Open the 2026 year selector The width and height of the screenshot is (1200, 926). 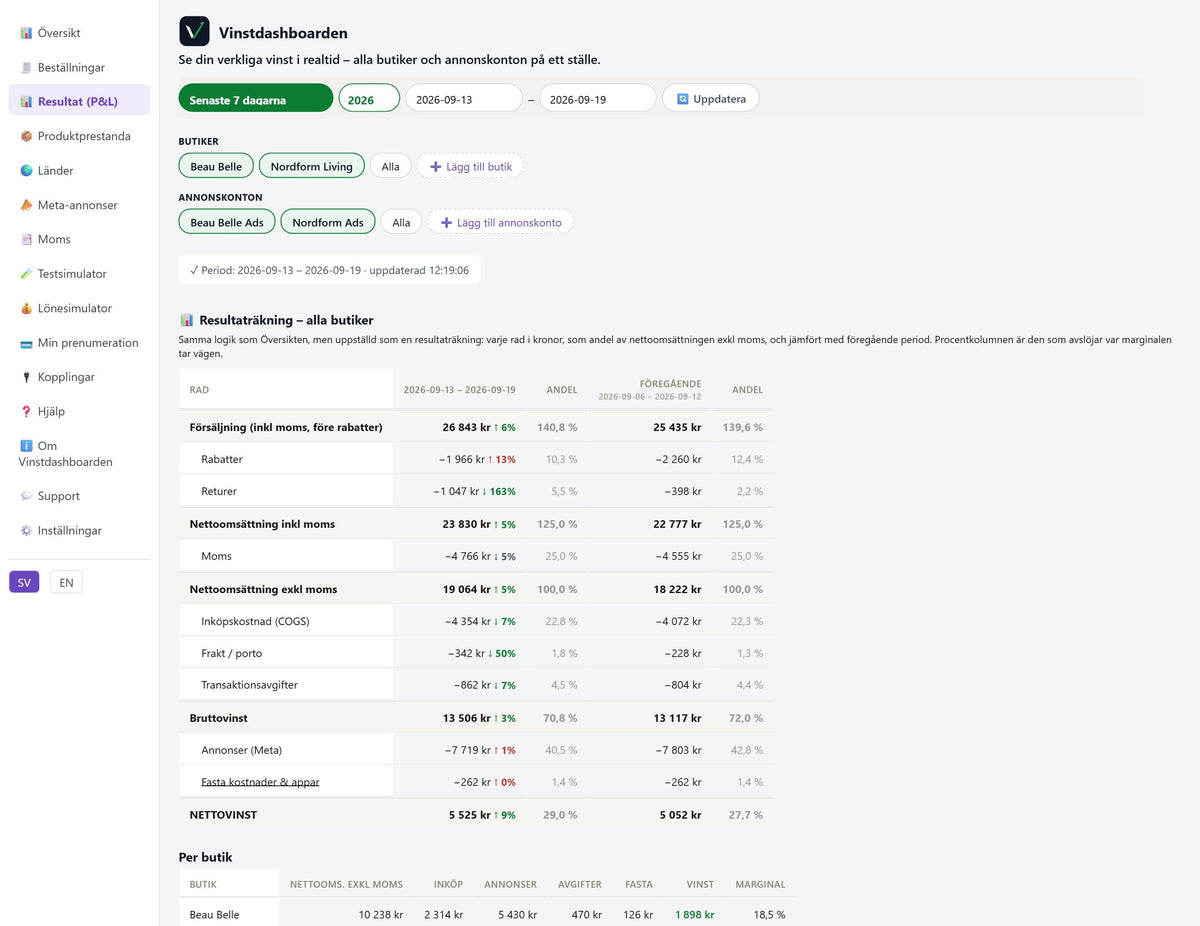(369, 98)
